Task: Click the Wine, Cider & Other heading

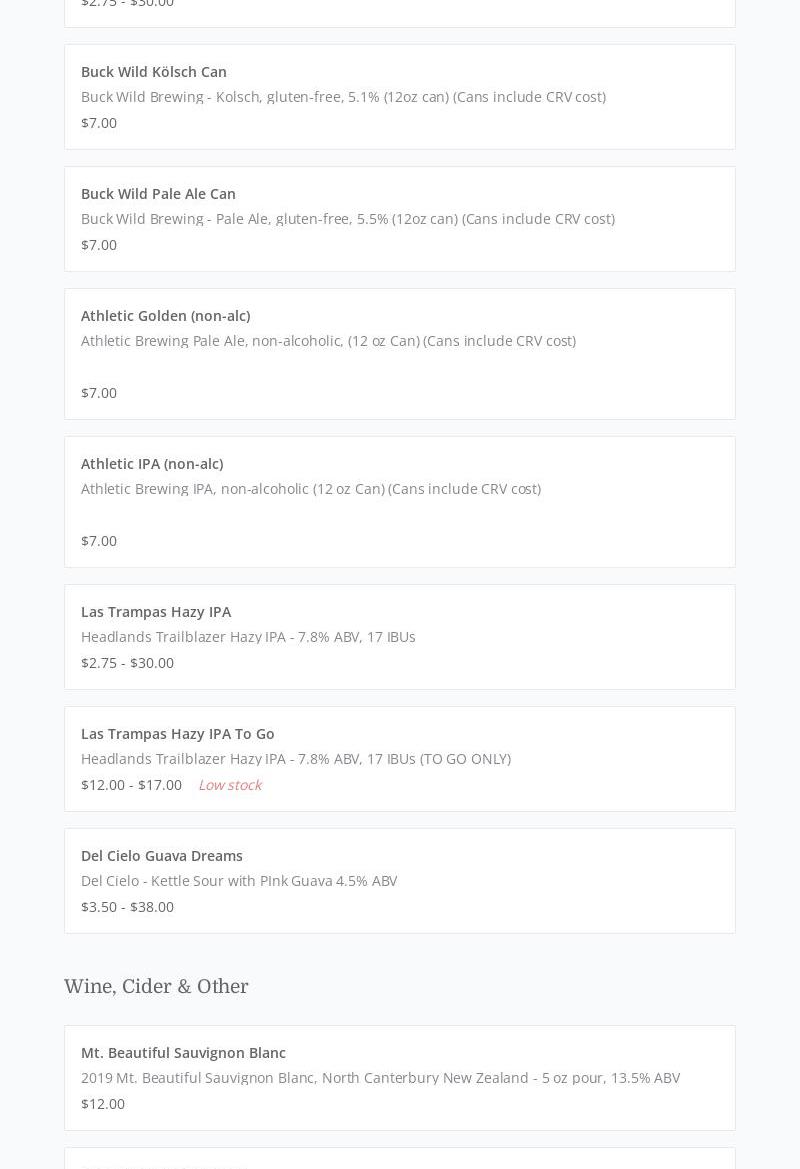Action: [x=156, y=987]
